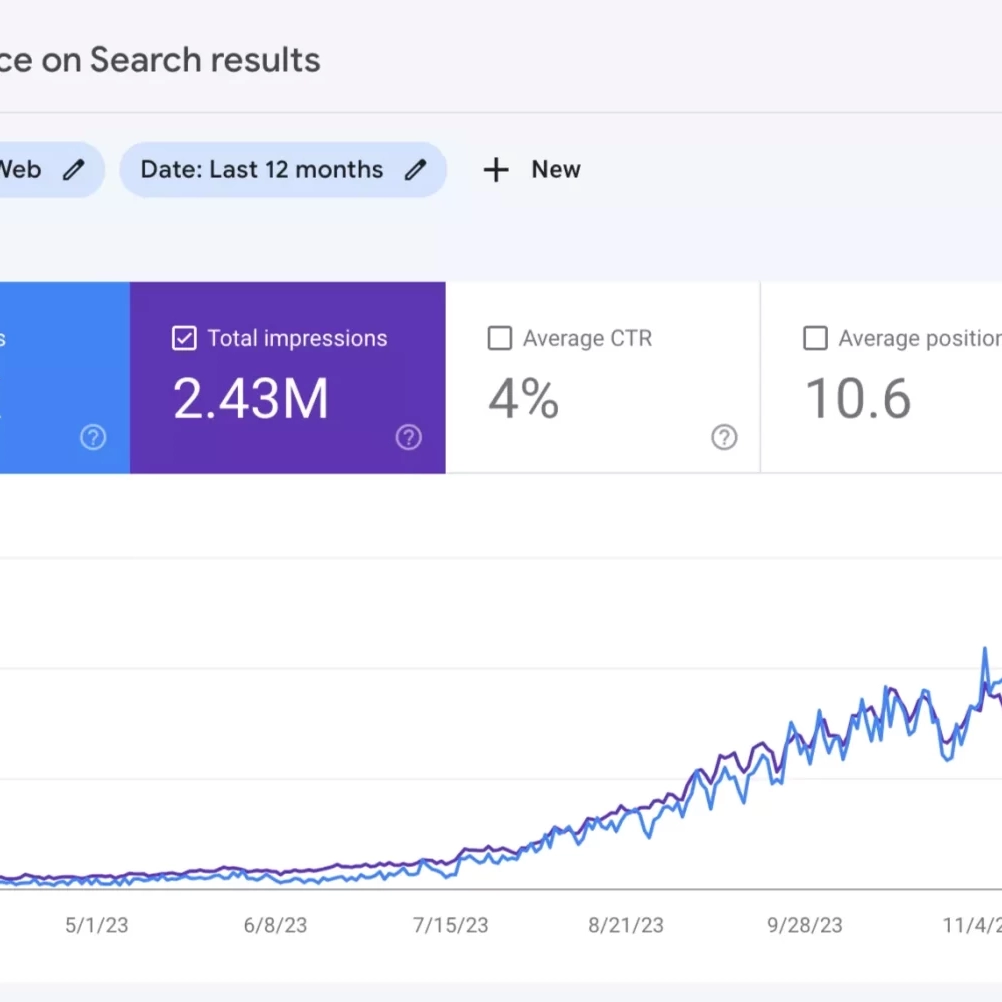This screenshot has height=1002, width=1002.
Task: Open help icon on blue clicks card
Action: click(93, 437)
